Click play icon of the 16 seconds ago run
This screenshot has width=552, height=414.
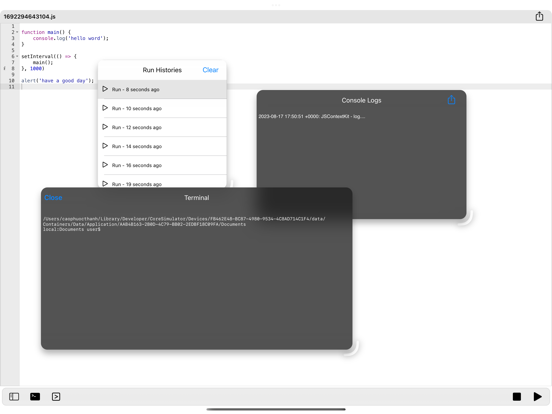pyautogui.click(x=105, y=165)
